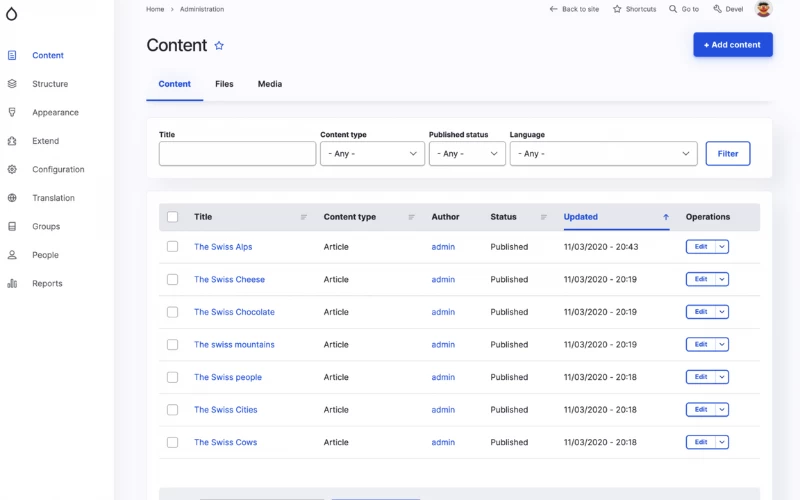Switch to the Media tab
The width and height of the screenshot is (800, 500).
point(270,84)
